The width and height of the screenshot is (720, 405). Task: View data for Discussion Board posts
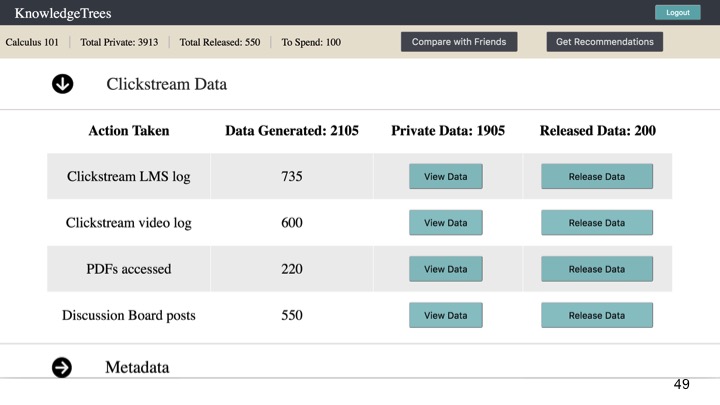click(445, 315)
